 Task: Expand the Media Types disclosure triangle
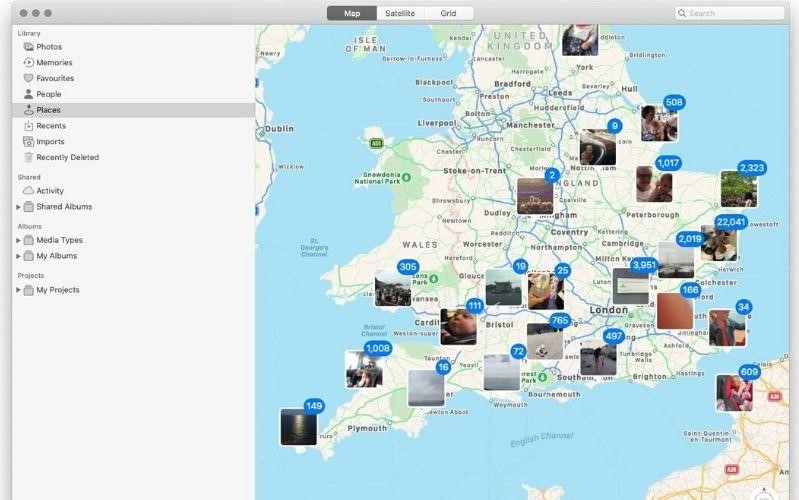coord(18,240)
